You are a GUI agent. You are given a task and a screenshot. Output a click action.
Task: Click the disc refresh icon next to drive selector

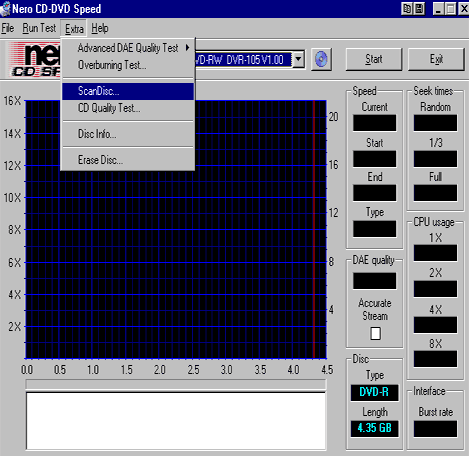(321, 59)
